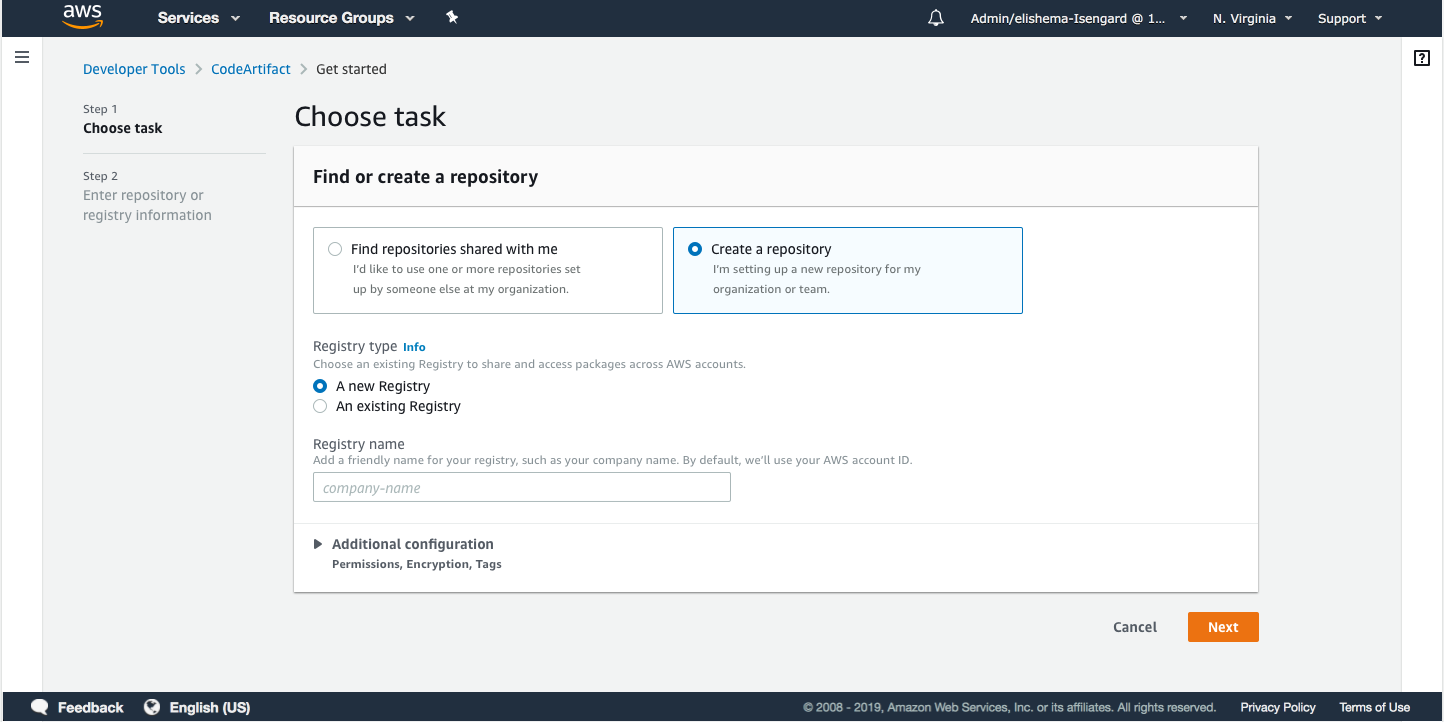Expand the Additional configuration section
This screenshot has width=1444, height=722.
pyautogui.click(x=403, y=544)
